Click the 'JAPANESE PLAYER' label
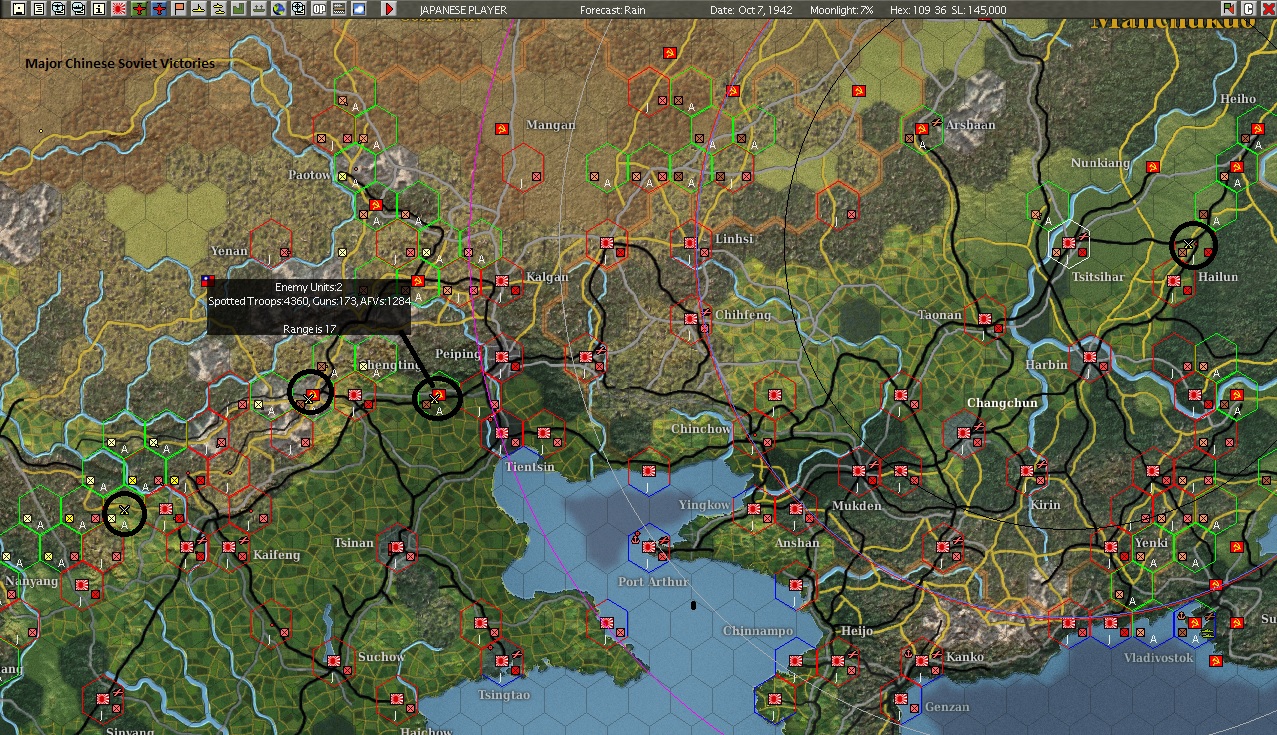Image resolution: width=1277 pixels, height=735 pixels. click(463, 10)
